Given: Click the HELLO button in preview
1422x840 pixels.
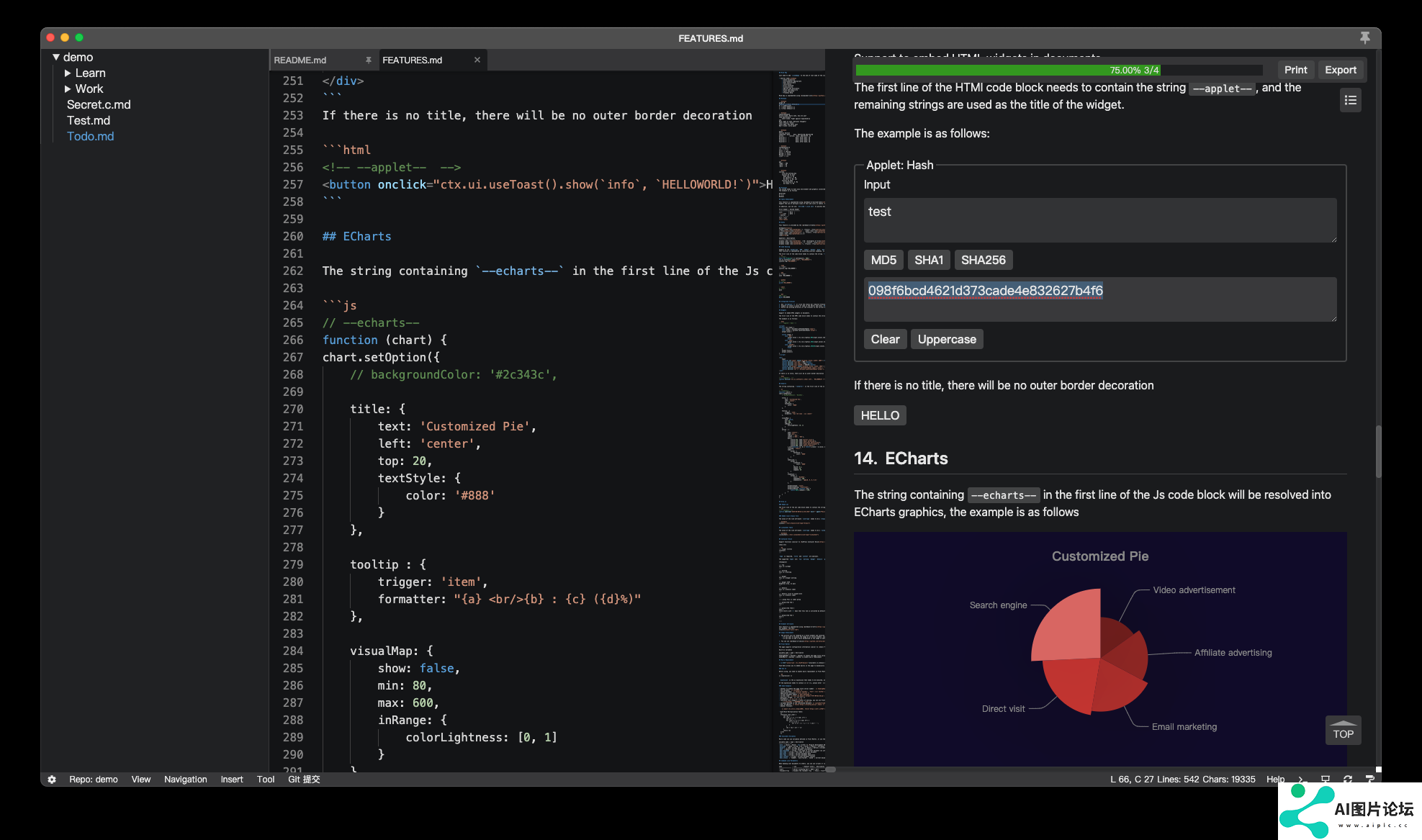Looking at the screenshot, I should pyautogui.click(x=880, y=415).
